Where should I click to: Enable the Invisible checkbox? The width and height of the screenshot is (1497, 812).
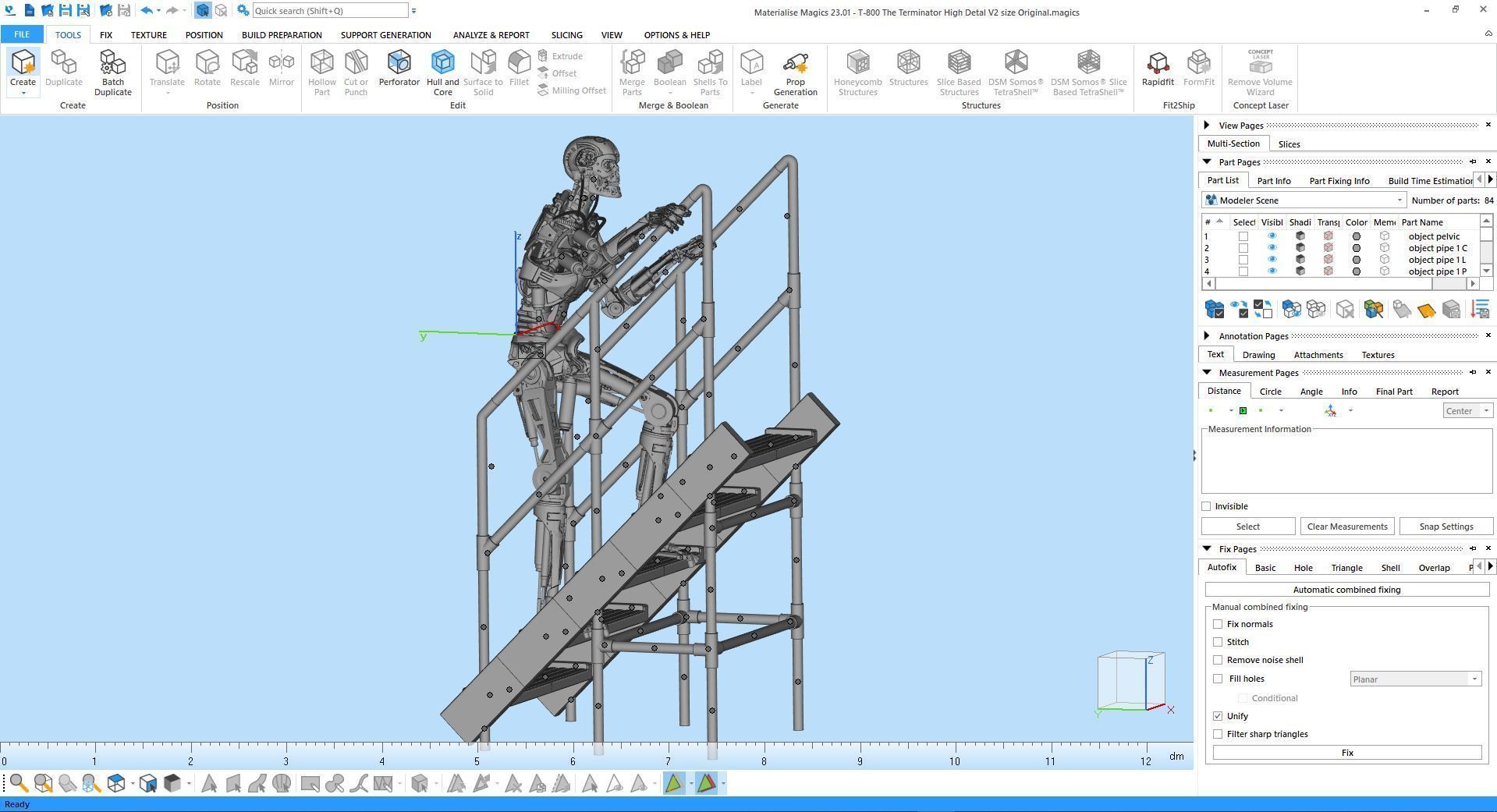(1207, 506)
